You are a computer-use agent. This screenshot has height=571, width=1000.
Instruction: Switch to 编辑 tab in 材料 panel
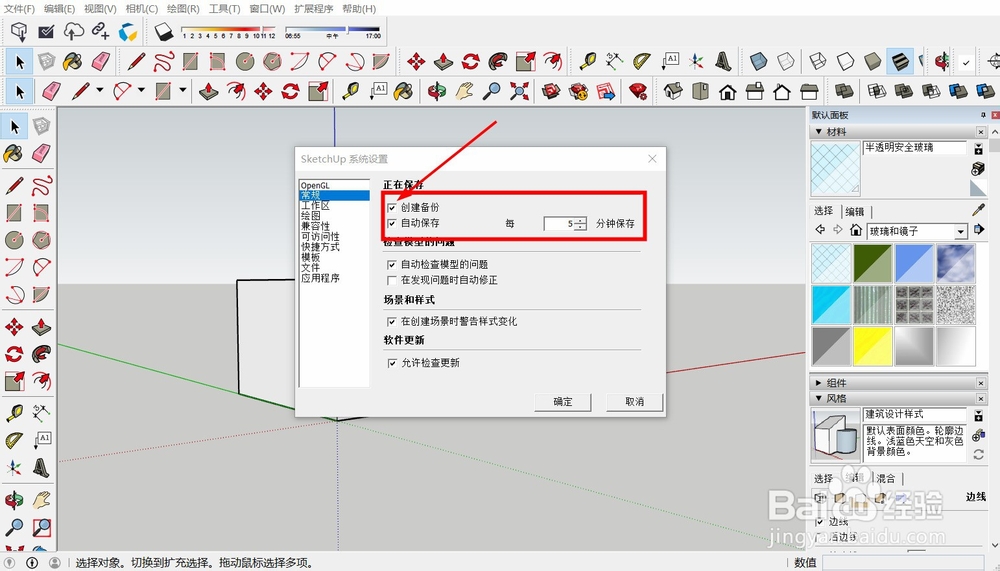(855, 212)
